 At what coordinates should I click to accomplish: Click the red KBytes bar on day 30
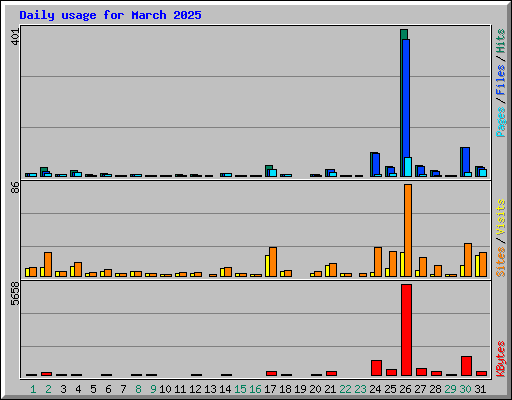click(x=466, y=366)
